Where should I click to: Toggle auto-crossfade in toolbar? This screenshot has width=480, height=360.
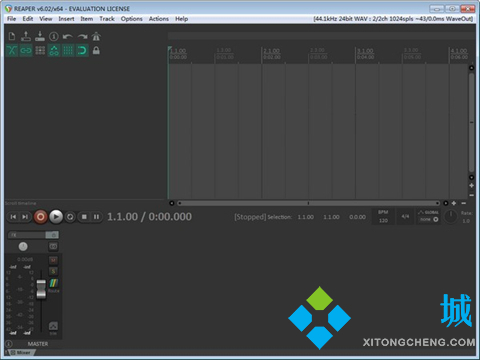click(12, 50)
